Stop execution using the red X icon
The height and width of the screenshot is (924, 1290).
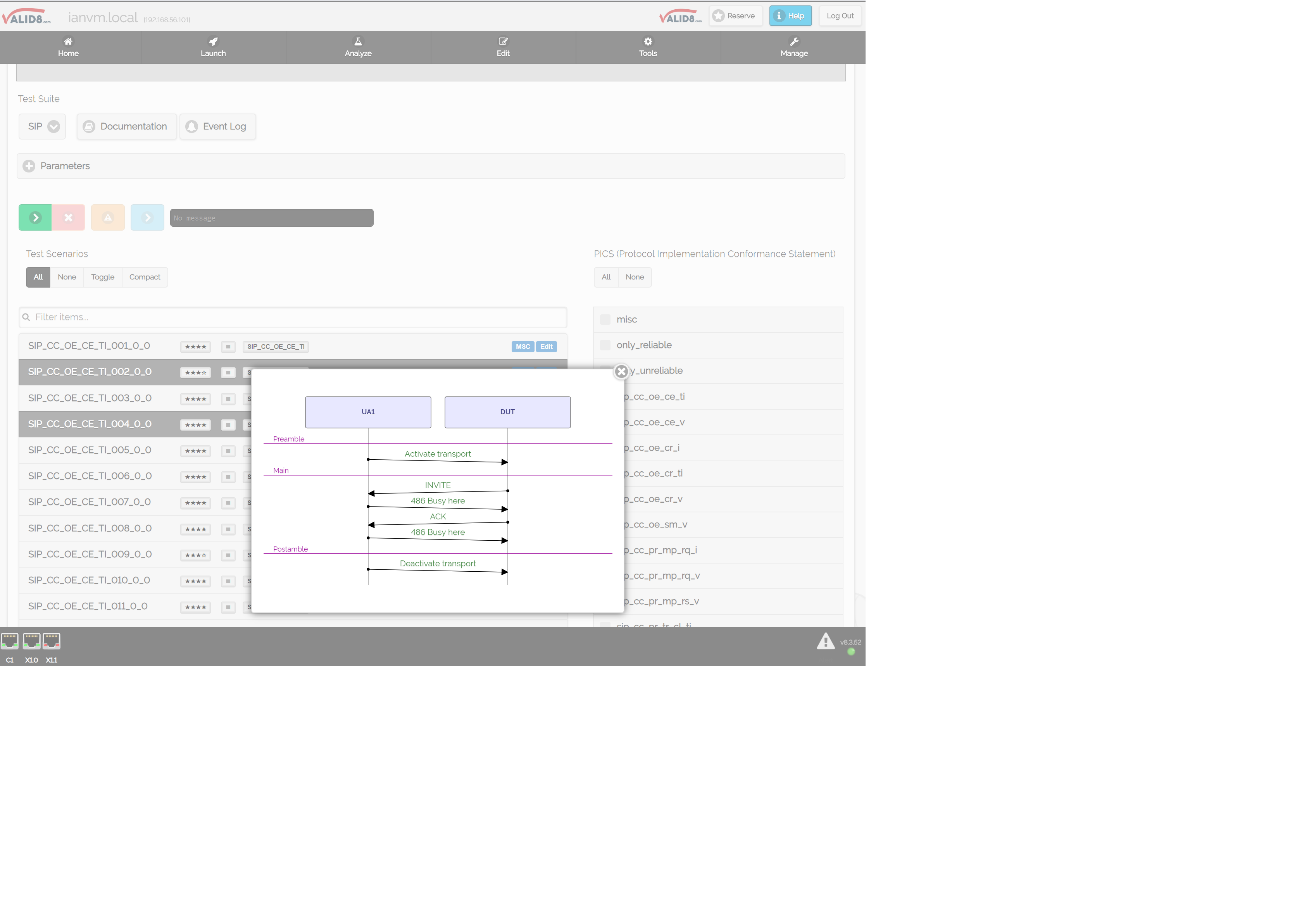click(x=68, y=217)
